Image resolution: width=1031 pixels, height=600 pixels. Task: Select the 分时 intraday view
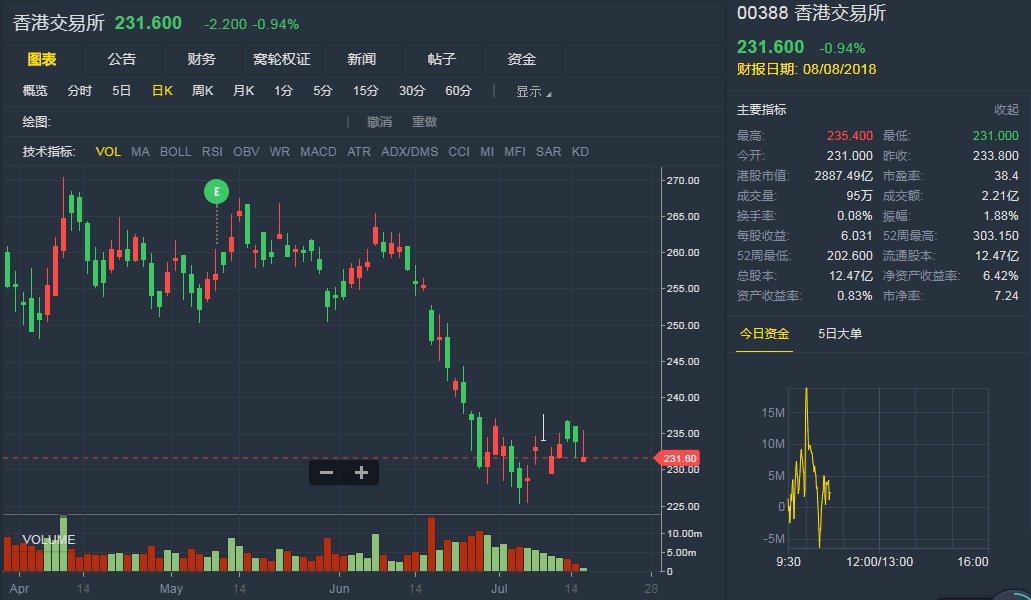point(80,91)
